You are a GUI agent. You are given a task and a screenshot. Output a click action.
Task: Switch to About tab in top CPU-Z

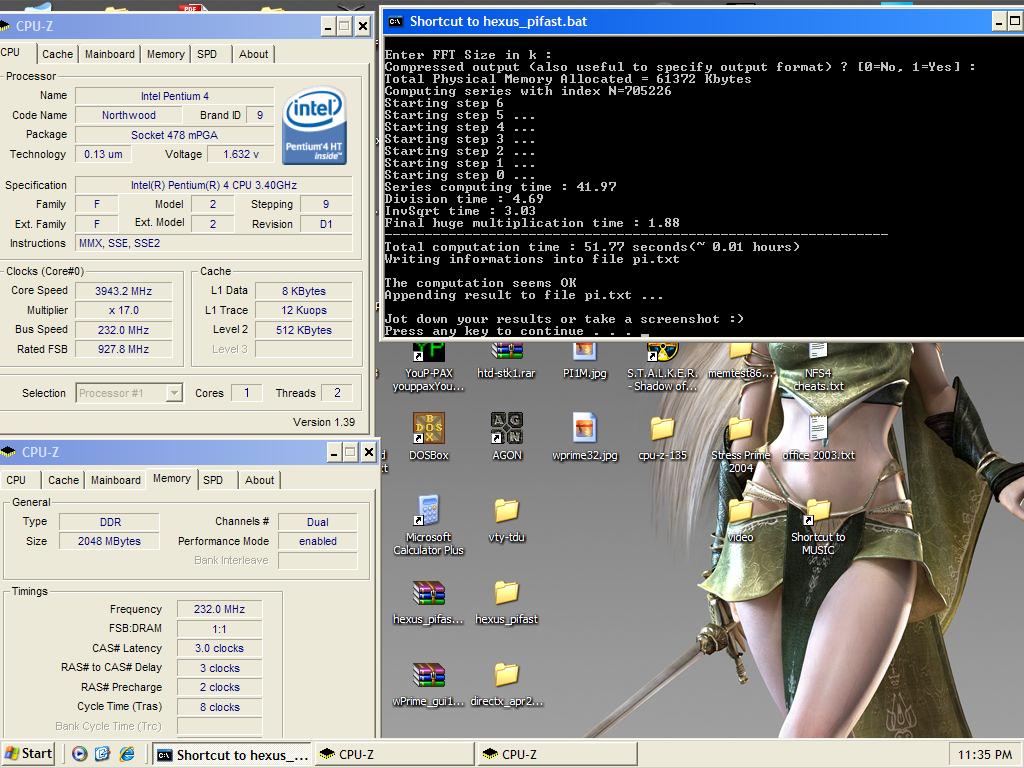[x=253, y=54]
